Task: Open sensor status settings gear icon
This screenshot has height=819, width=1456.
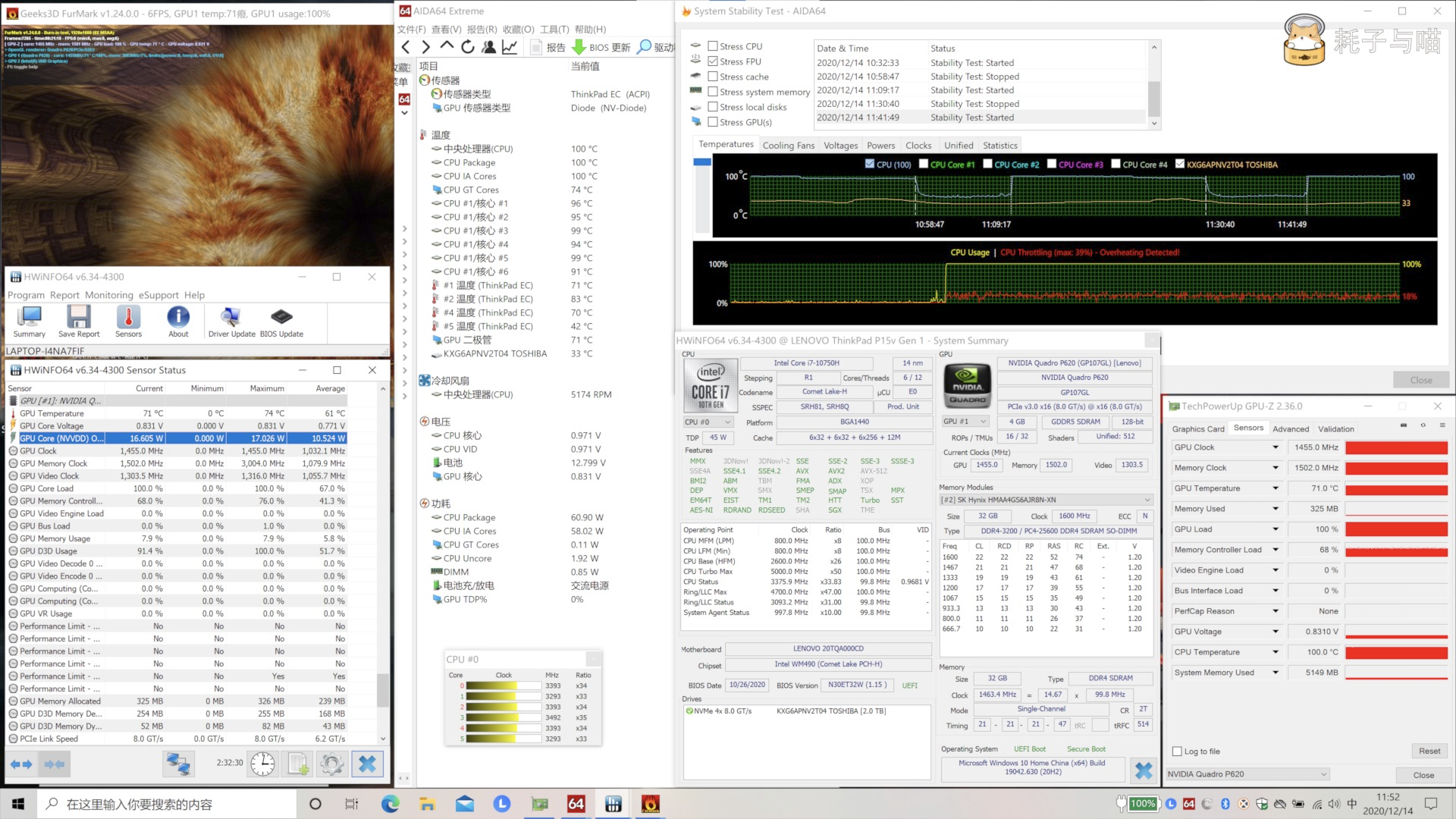Action: click(x=331, y=764)
